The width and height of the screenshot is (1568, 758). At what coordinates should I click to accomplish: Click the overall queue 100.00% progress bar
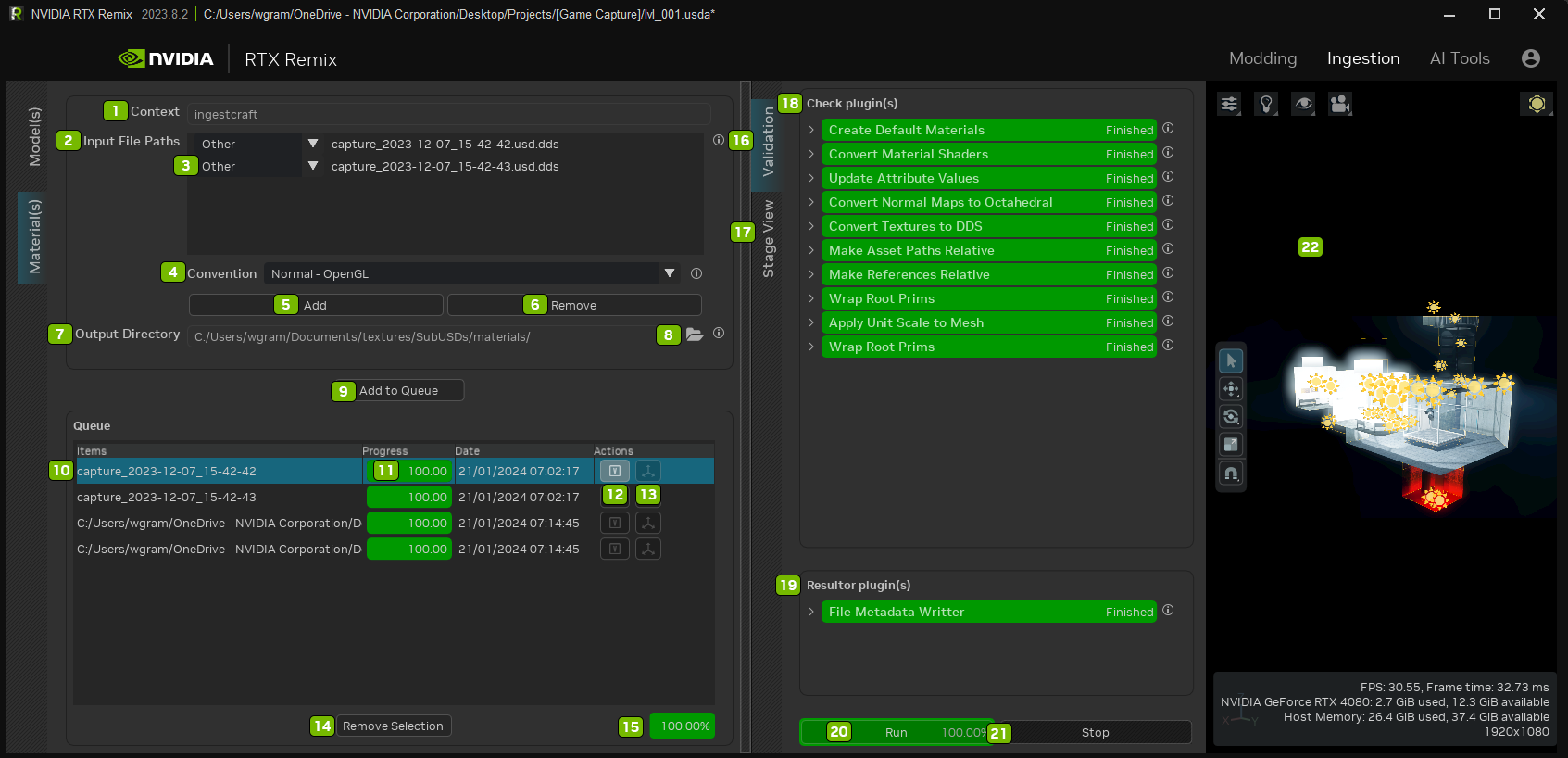(683, 726)
